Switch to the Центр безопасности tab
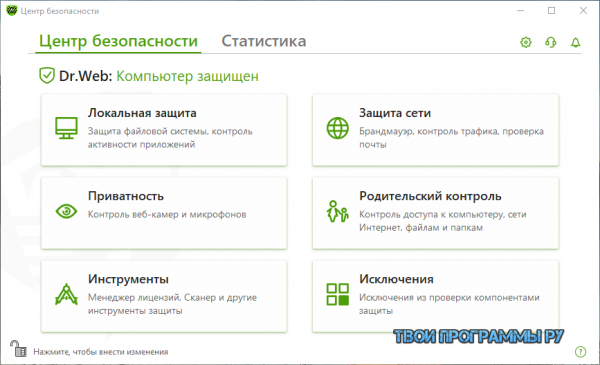 [x=118, y=41]
